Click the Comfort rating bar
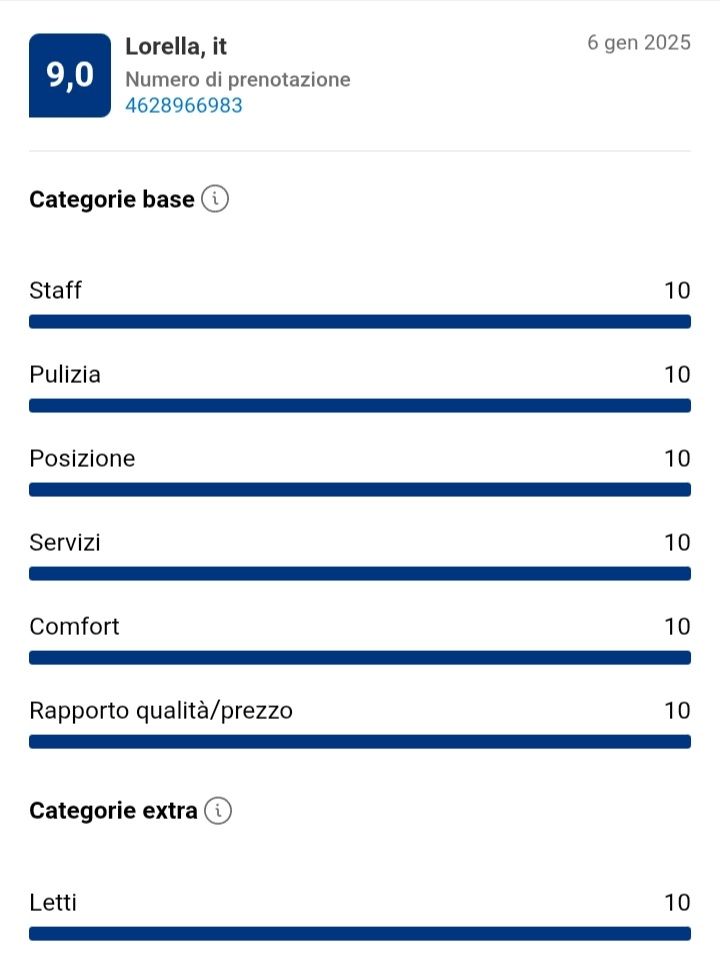Screen dimensions: 720x975 click(x=360, y=658)
